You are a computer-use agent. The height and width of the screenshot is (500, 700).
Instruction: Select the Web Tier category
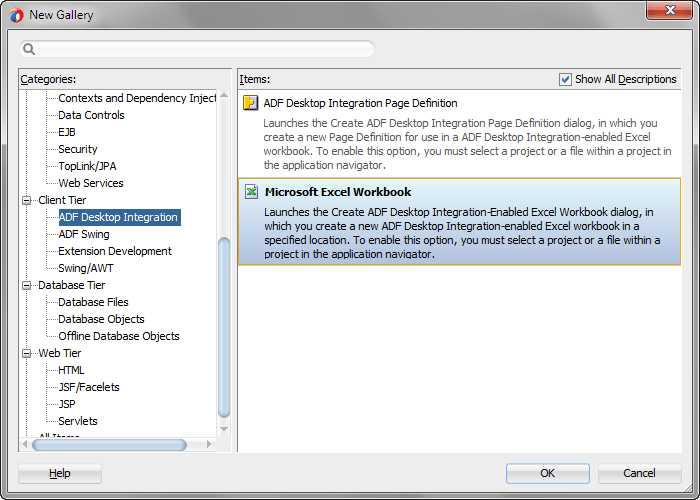pyautogui.click(x=60, y=353)
